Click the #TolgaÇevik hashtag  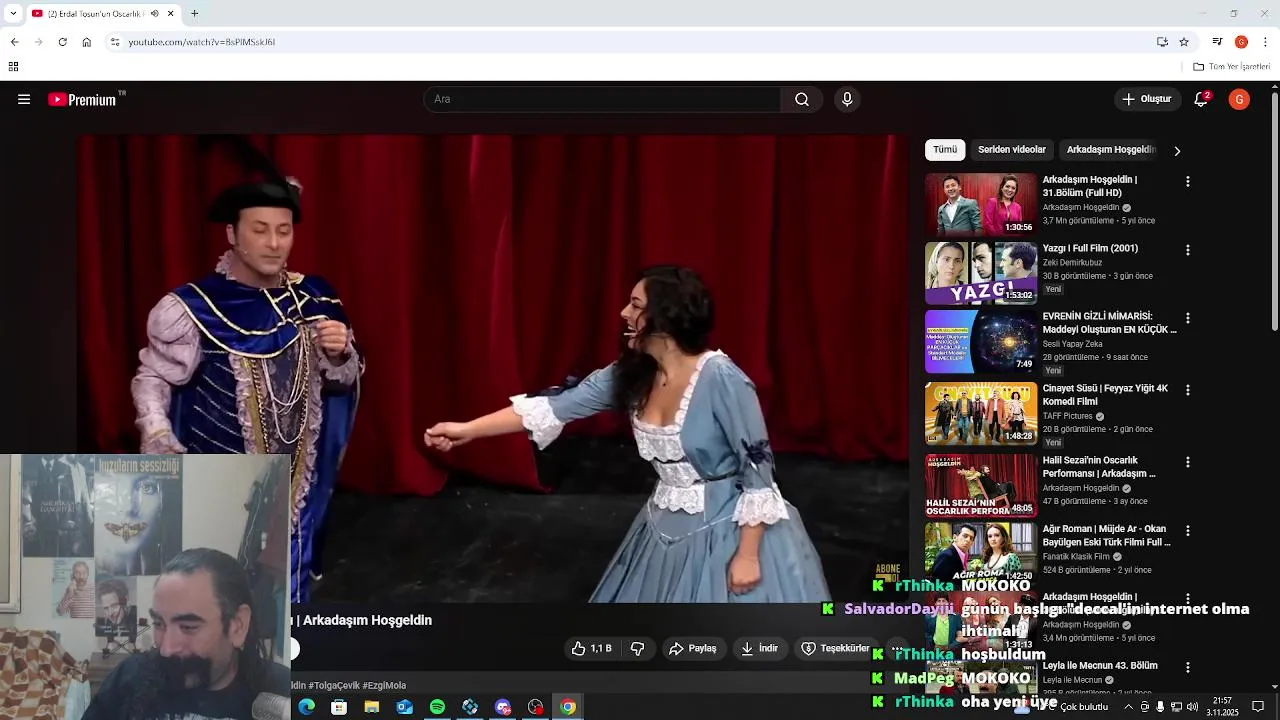pos(333,685)
